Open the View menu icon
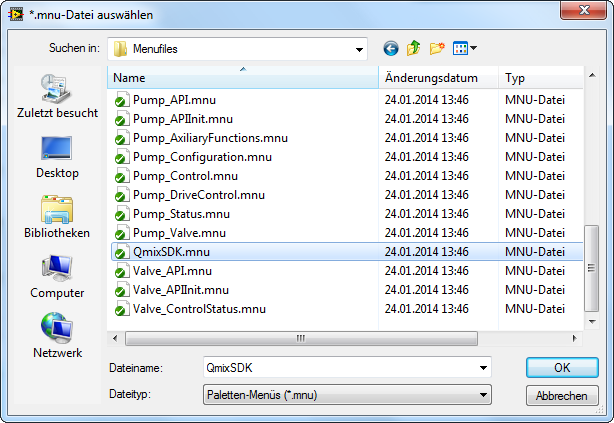Image resolution: width=614 pixels, height=423 pixels. click(464, 49)
